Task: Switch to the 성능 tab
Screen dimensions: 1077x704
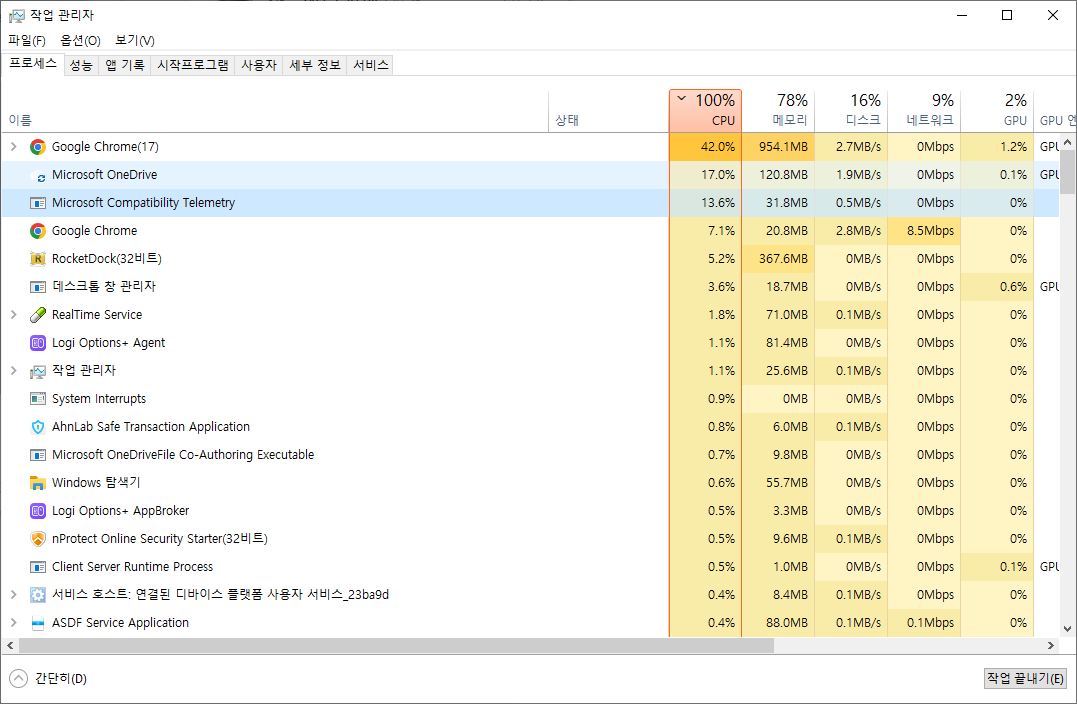Action: pyautogui.click(x=81, y=65)
